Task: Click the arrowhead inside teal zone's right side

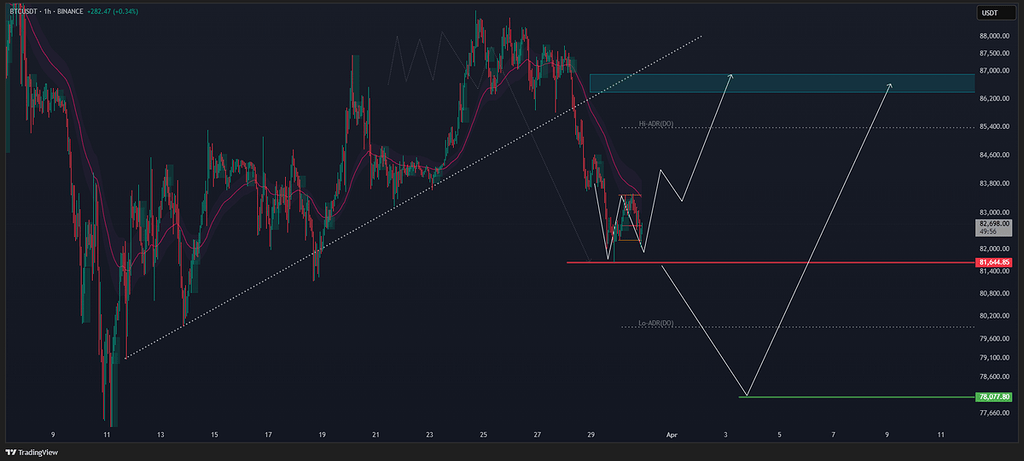Action: coord(890,85)
